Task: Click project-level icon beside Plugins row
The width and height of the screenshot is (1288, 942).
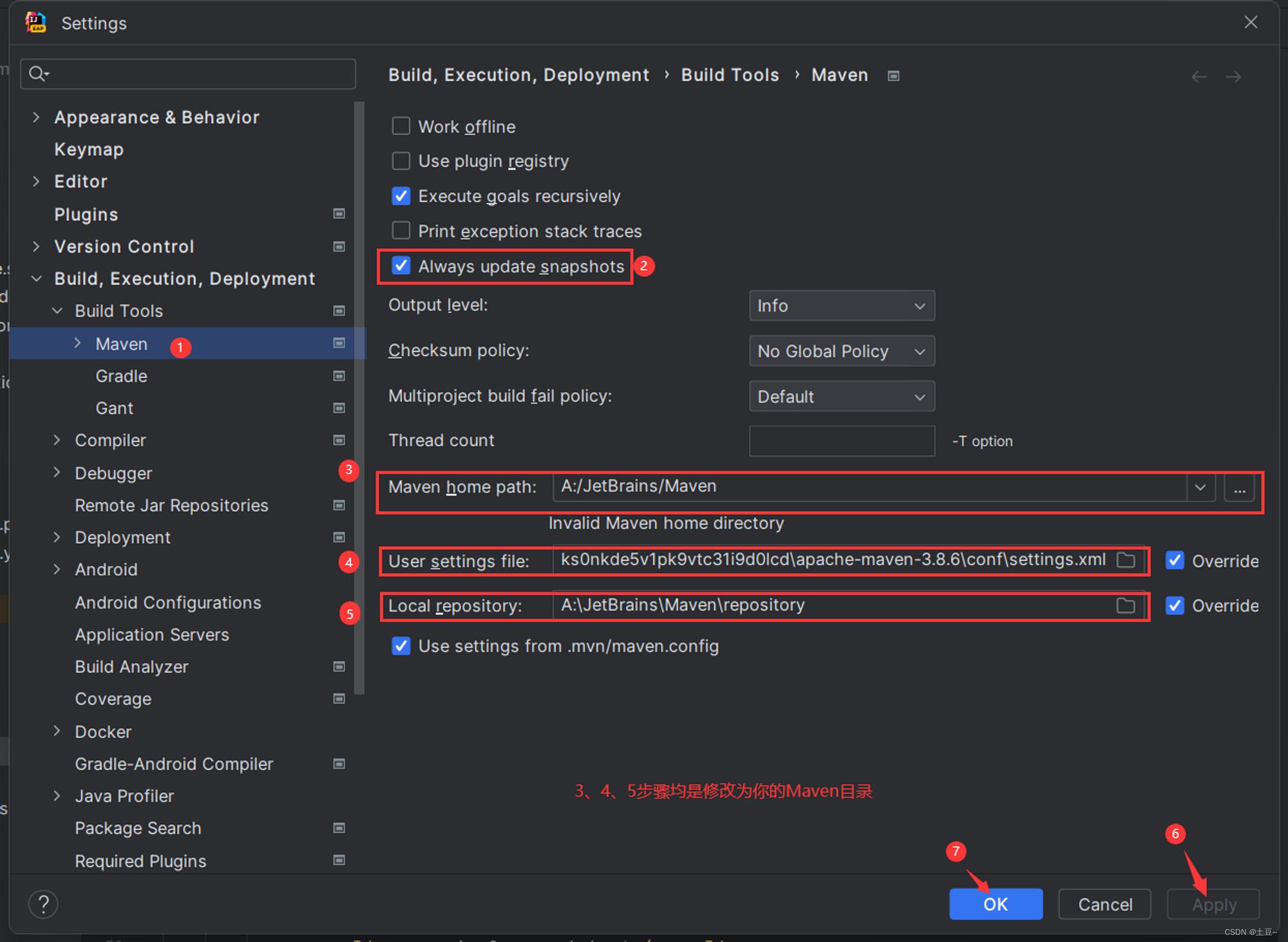Action: click(339, 214)
